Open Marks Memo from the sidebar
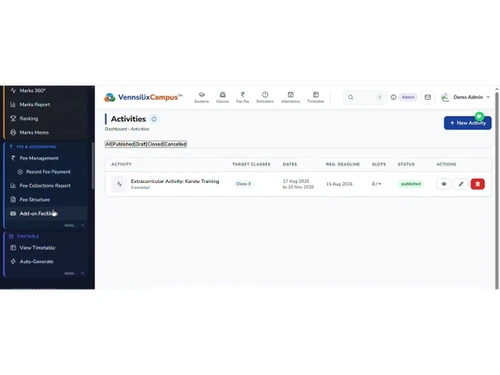Viewport: 500px width, 375px height. 34,133
